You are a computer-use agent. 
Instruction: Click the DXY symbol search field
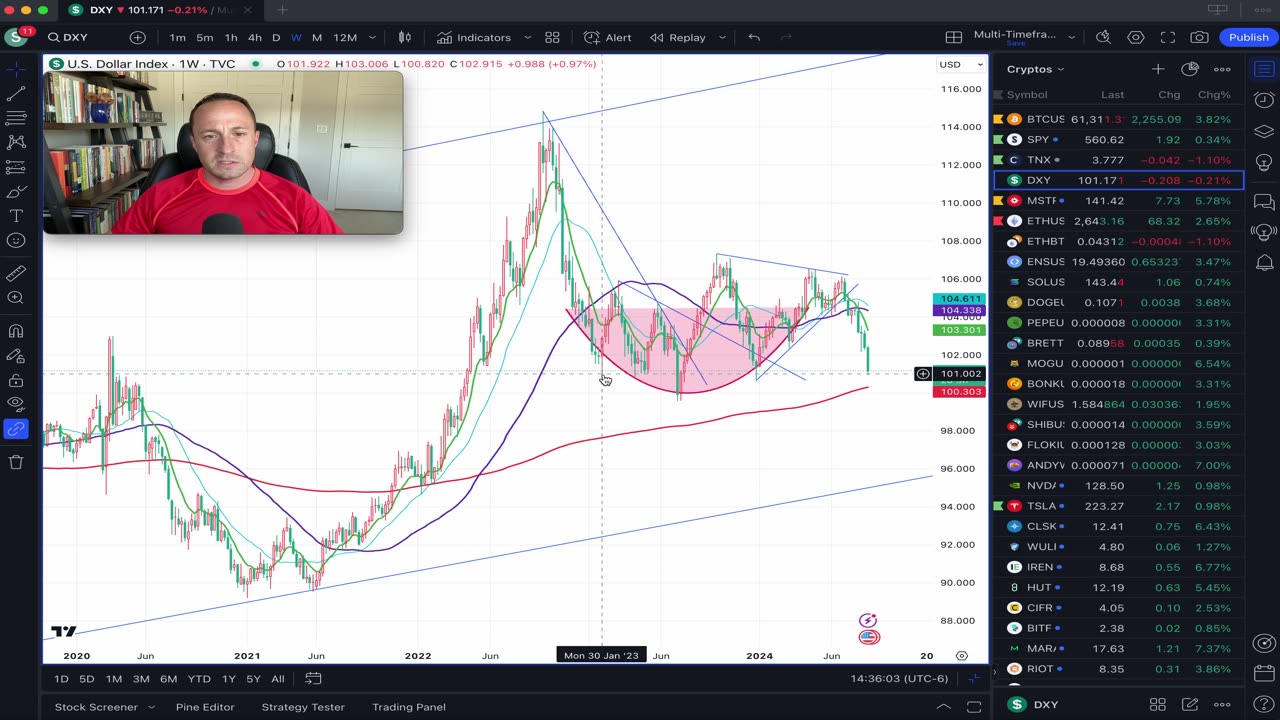(78, 37)
